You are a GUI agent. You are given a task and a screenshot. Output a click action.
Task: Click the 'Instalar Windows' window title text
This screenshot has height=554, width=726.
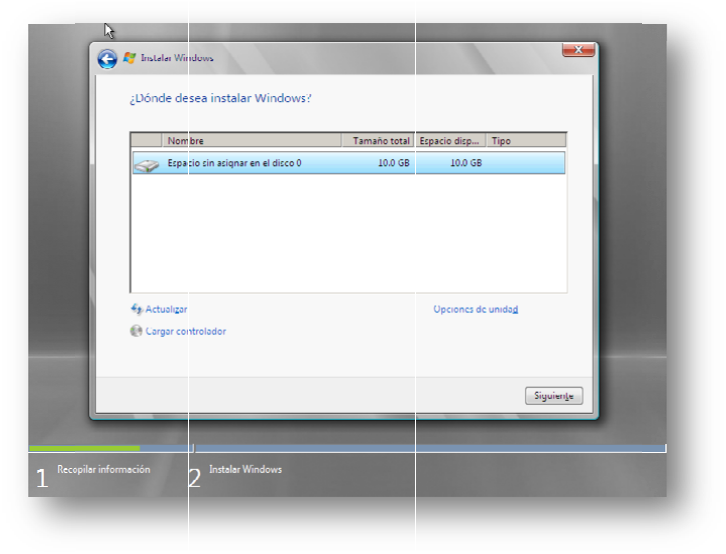point(177,58)
